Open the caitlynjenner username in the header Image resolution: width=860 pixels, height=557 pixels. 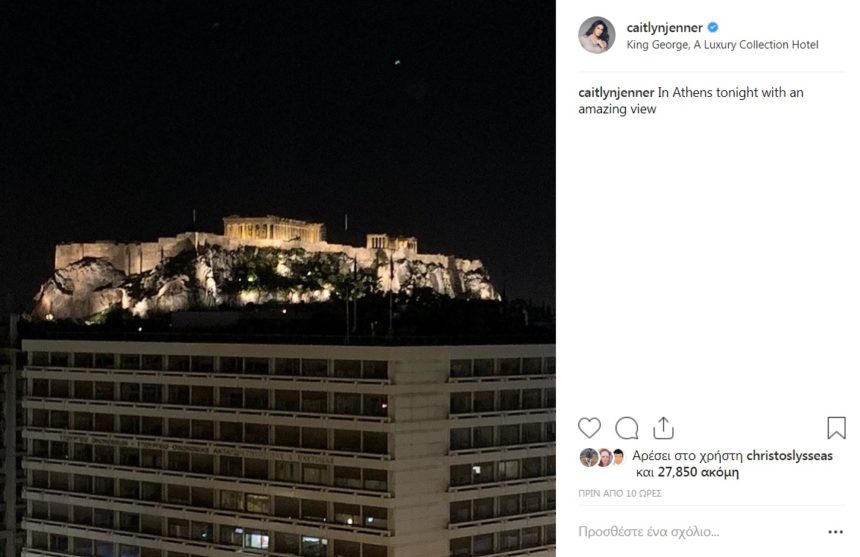tap(664, 27)
